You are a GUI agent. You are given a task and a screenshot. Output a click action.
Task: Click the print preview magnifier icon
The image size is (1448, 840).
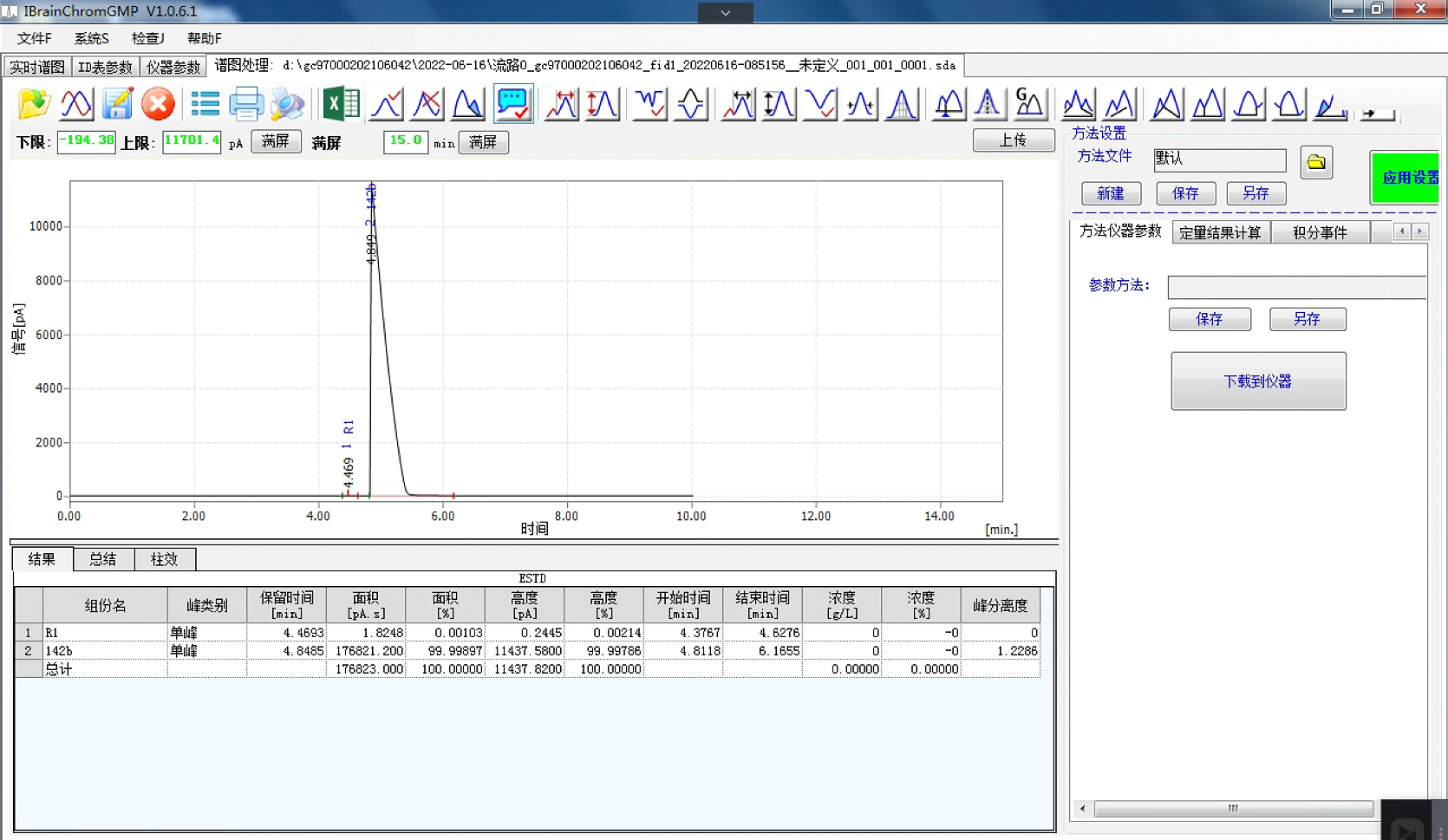pos(287,104)
